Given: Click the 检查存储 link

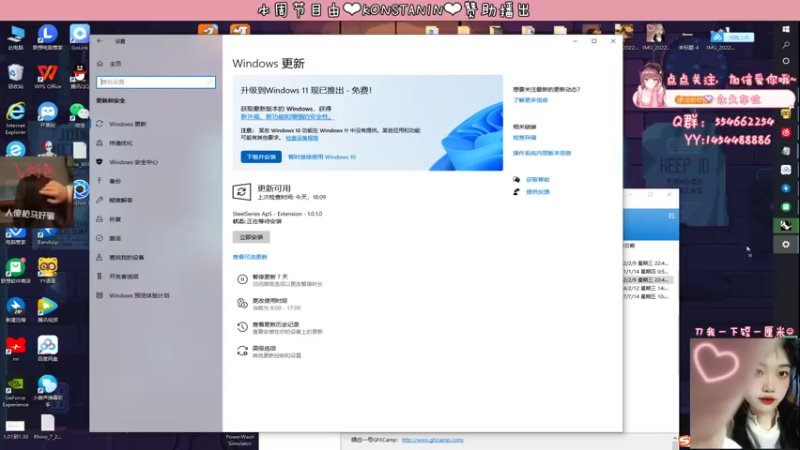Looking at the screenshot, I should [x=524, y=138].
